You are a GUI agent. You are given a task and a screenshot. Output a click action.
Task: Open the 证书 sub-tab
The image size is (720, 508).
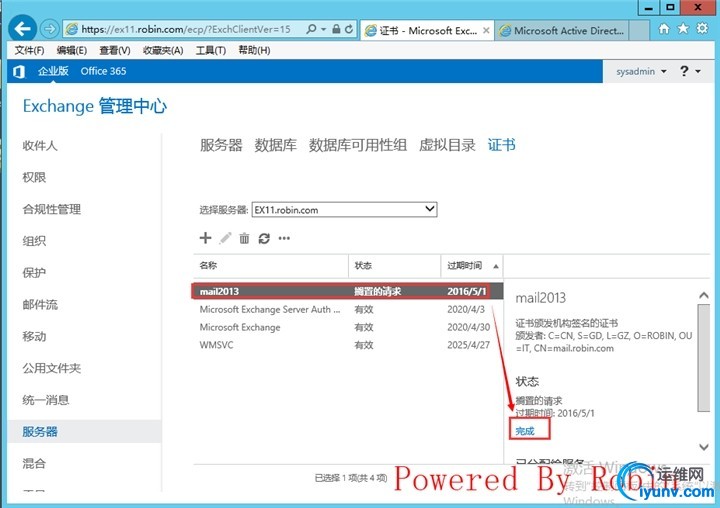coord(501,145)
